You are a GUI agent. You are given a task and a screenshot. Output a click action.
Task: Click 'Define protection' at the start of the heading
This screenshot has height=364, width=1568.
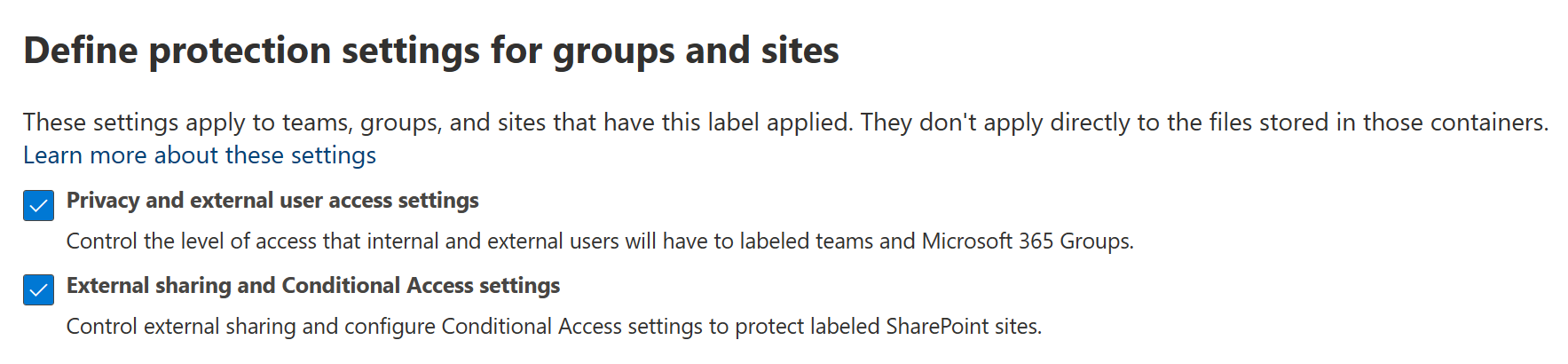tap(177, 51)
